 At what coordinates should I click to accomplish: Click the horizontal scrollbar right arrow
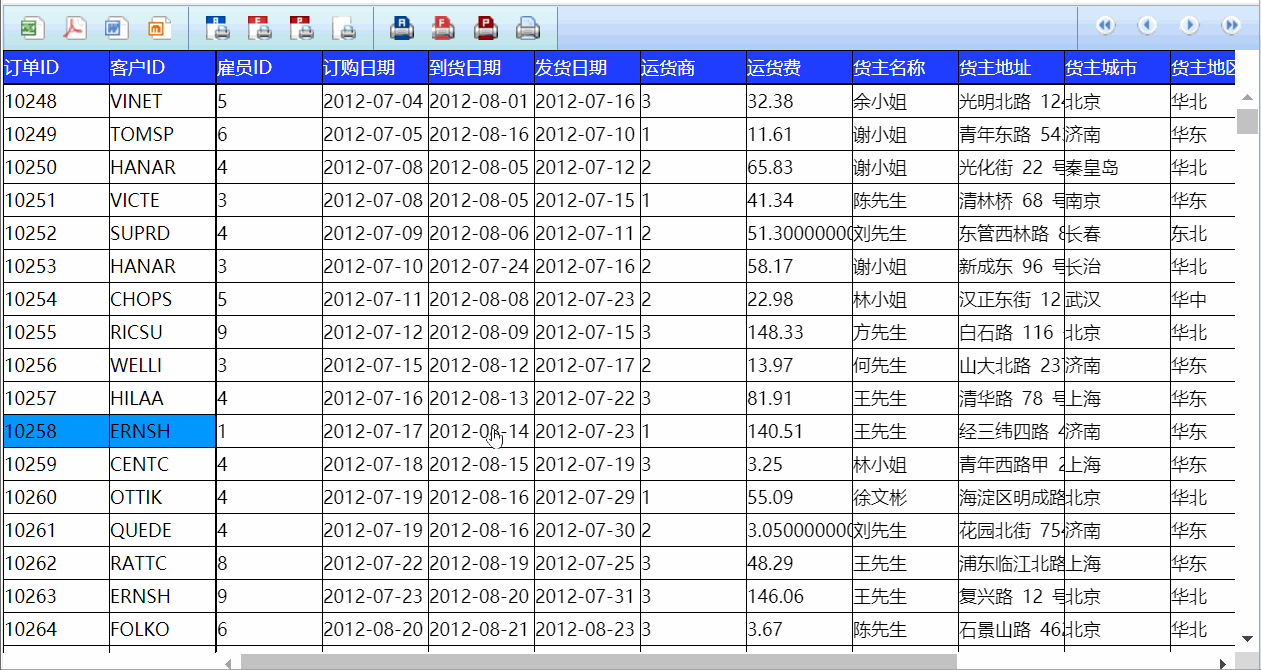coord(1222,662)
